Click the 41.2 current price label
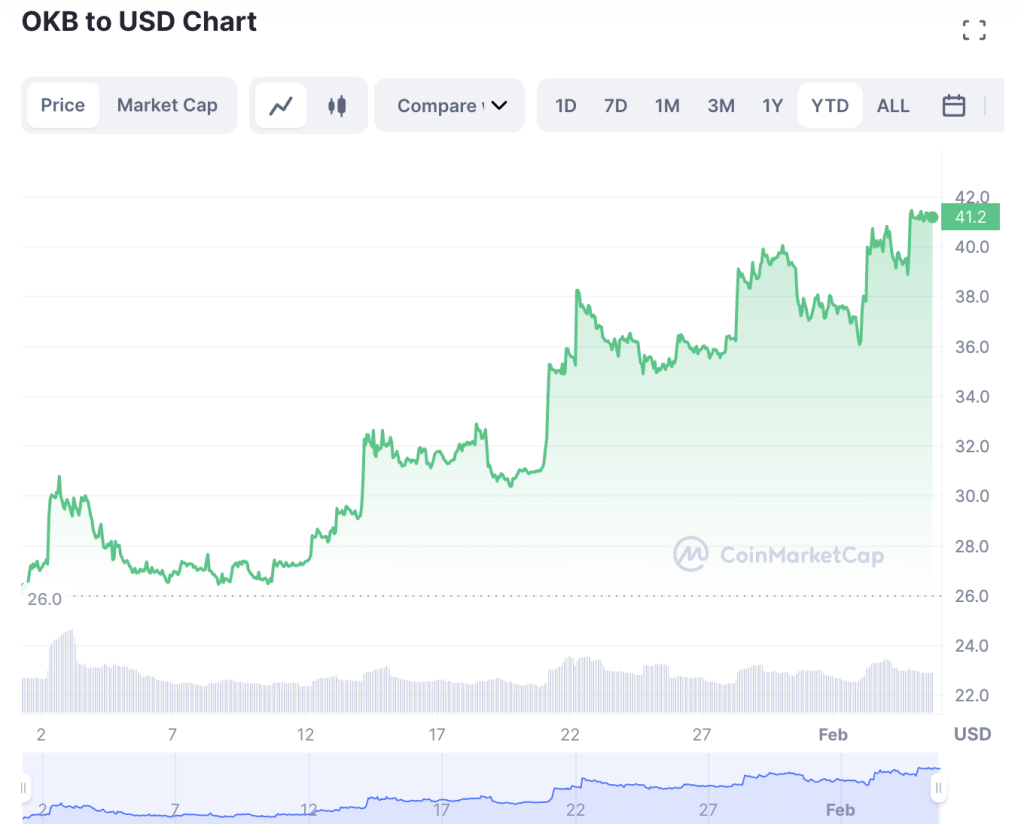 click(970, 217)
